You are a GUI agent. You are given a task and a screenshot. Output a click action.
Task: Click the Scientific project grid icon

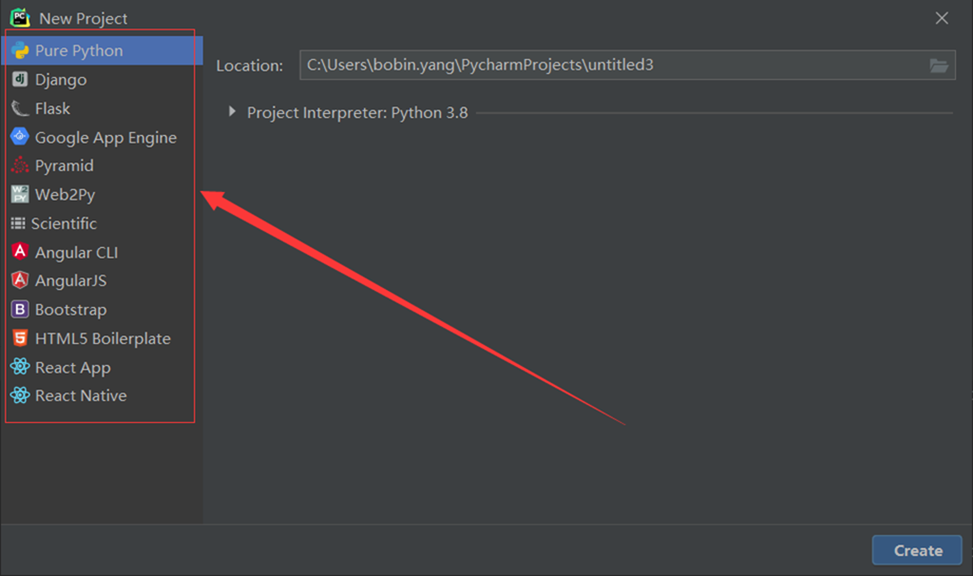(20, 223)
